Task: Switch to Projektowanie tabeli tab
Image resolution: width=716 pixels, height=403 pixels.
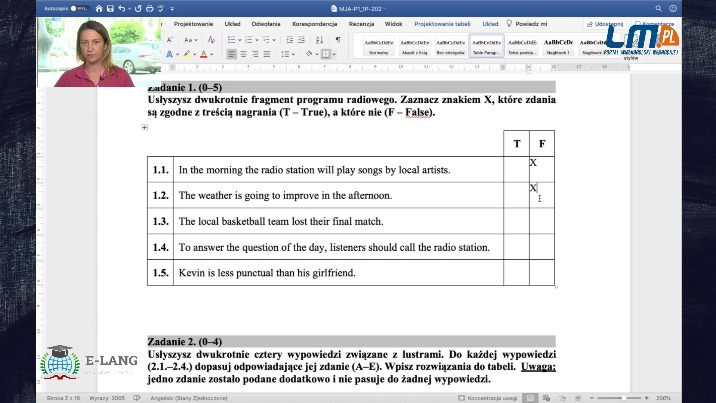Action: [x=442, y=24]
